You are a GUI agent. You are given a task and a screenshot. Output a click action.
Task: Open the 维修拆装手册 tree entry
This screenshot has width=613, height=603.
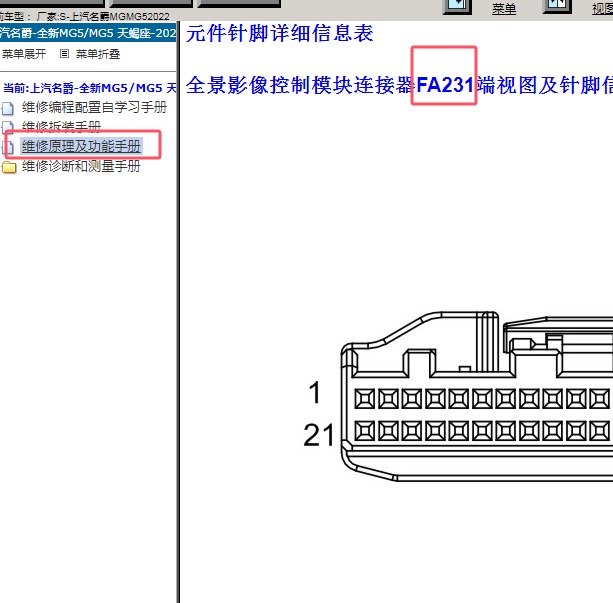point(61,127)
